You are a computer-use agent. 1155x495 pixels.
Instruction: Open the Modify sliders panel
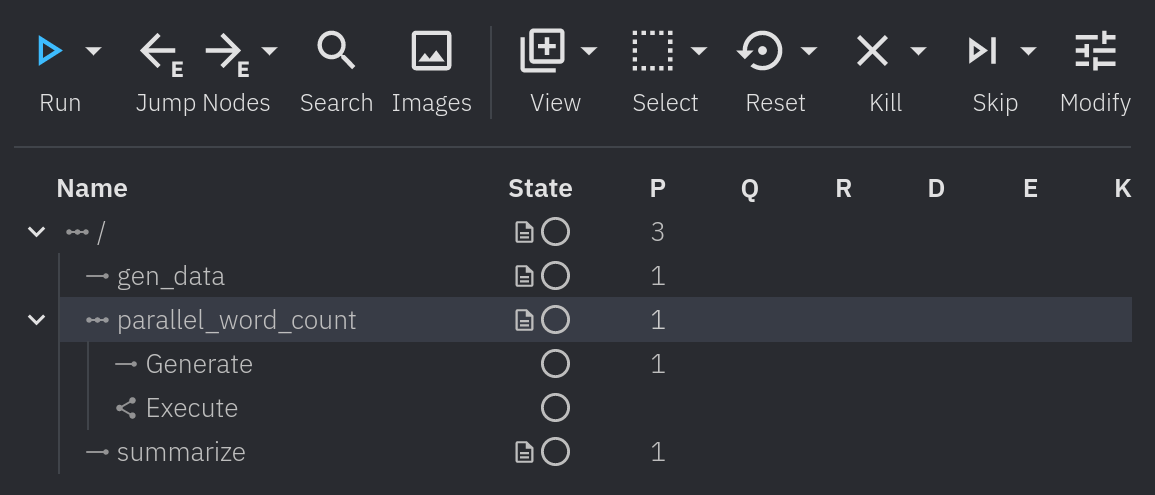click(1095, 50)
